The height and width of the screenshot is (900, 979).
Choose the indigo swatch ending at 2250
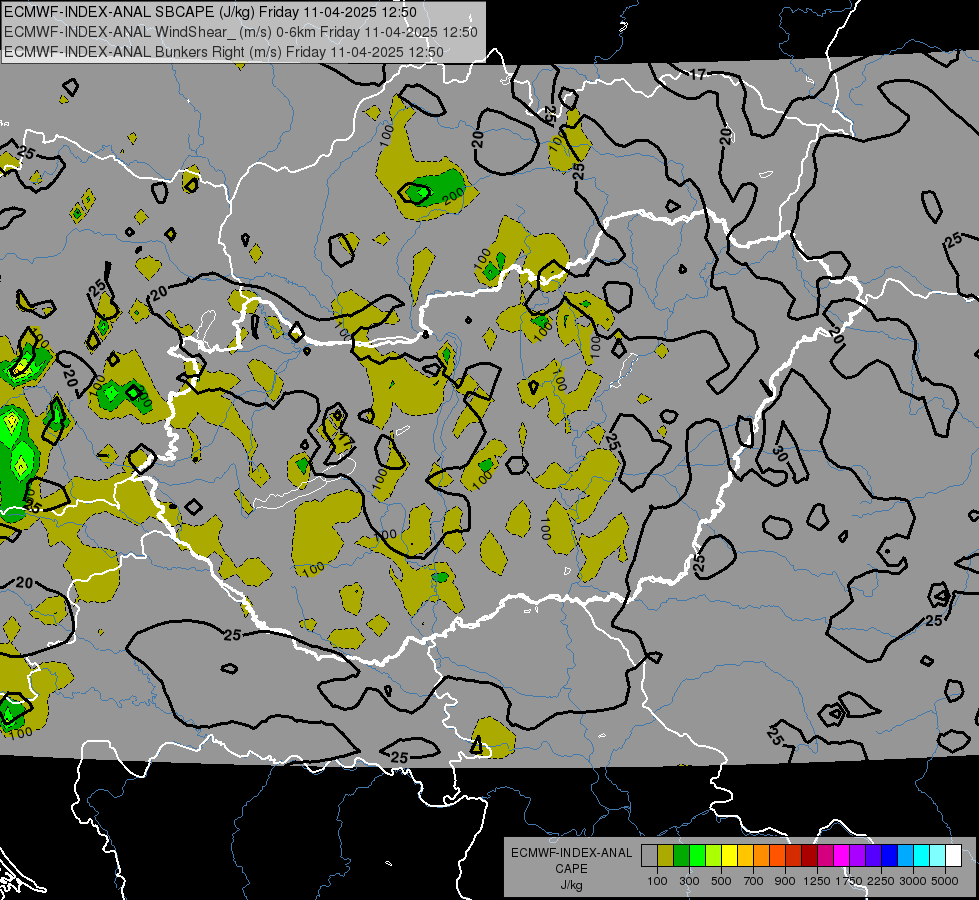tap(873, 856)
